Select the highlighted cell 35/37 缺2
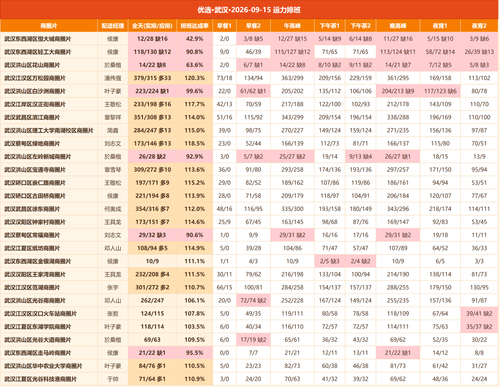Image resolution: width=500 pixels, height=387 pixels. pyautogui.click(x=479, y=326)
